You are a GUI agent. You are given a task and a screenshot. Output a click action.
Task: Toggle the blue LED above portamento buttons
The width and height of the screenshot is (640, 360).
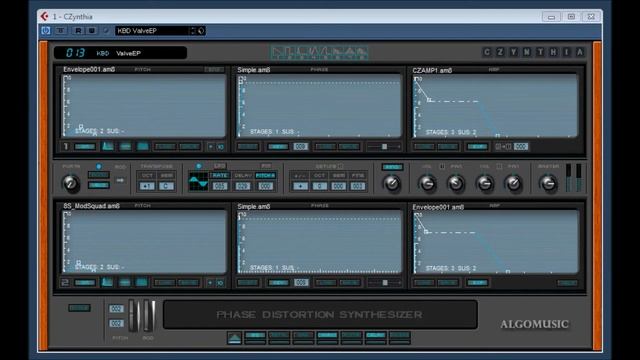tap(98, 167)
